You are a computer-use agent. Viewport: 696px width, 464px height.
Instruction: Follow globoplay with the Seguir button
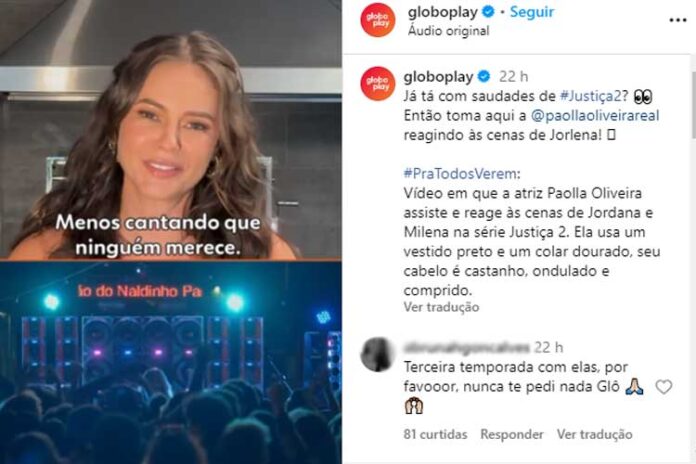pyautogui.click(x=532, y=12)
